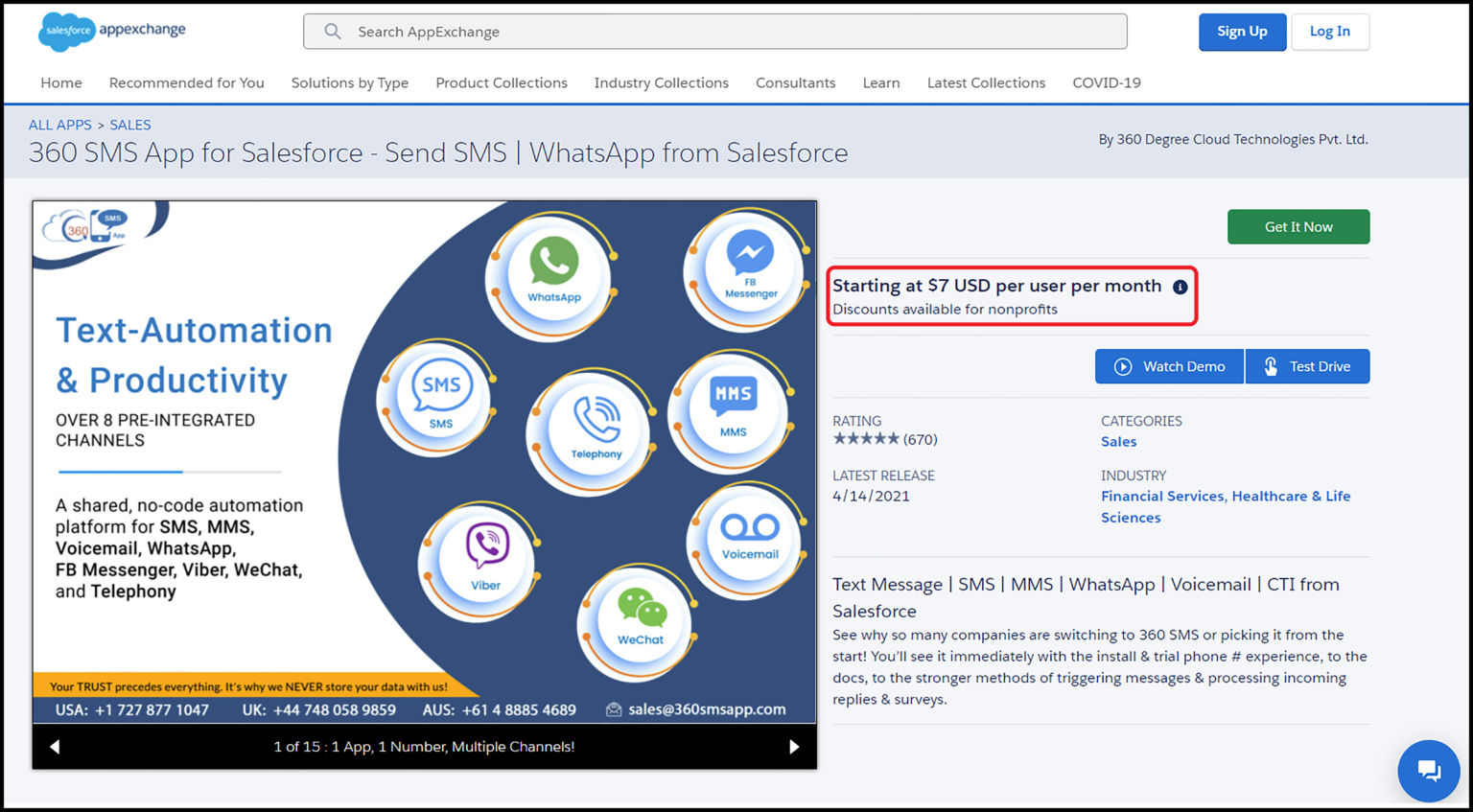Click the USA phone number text
Screen dimensions: 1473x812
coord(132,709)
